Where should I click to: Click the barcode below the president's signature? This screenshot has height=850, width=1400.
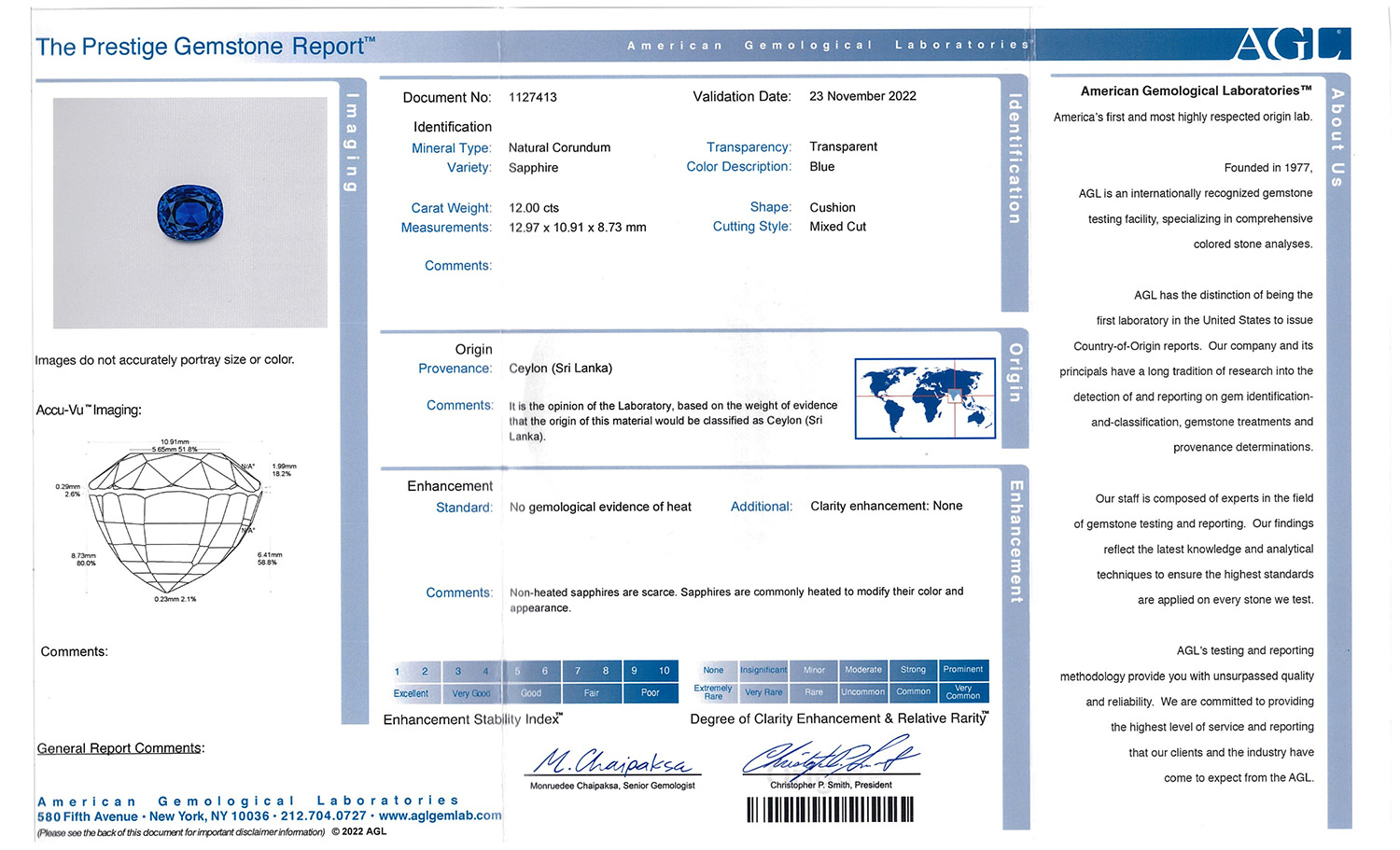tap(830, 809)
